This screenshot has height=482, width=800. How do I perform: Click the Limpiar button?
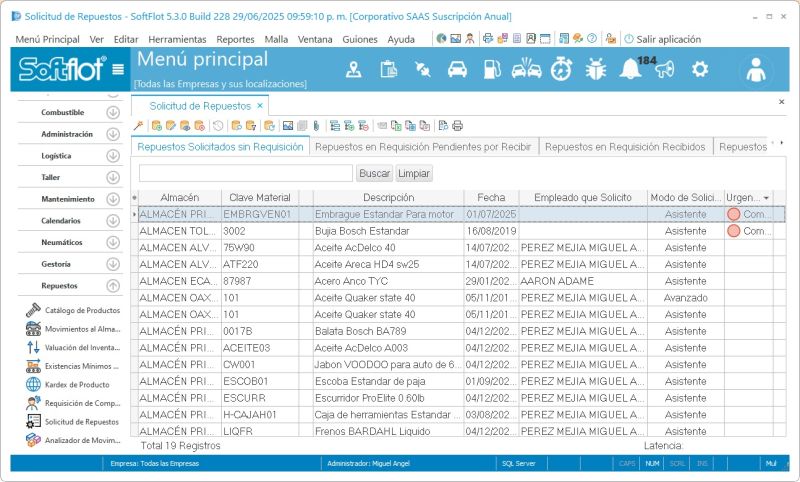click(x=414, y=173)
